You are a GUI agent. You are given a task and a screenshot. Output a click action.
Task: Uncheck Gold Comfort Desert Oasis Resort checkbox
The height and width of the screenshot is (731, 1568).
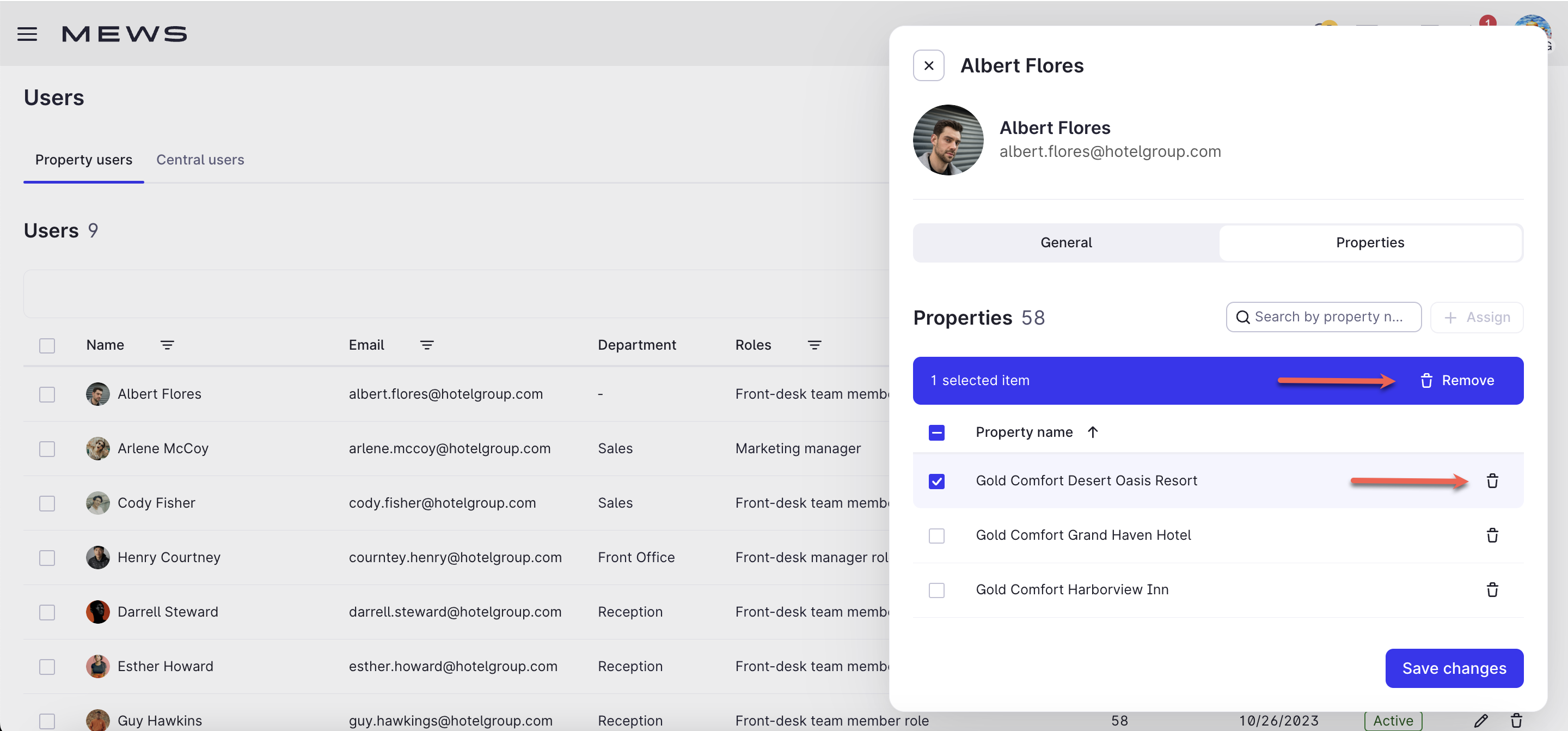[x=936, y=481]
